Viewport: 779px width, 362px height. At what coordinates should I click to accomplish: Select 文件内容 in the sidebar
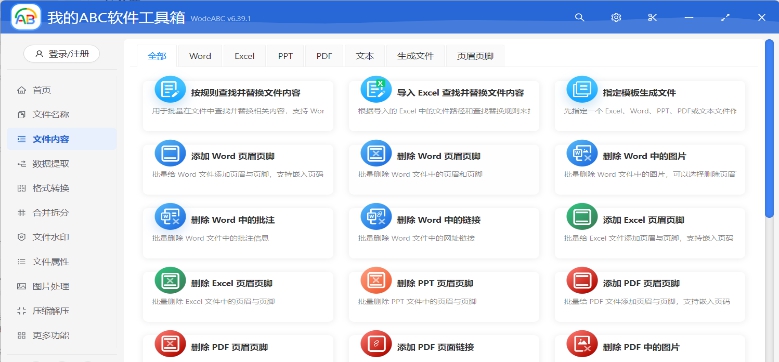pyautogui.click(x=62, y=139)
